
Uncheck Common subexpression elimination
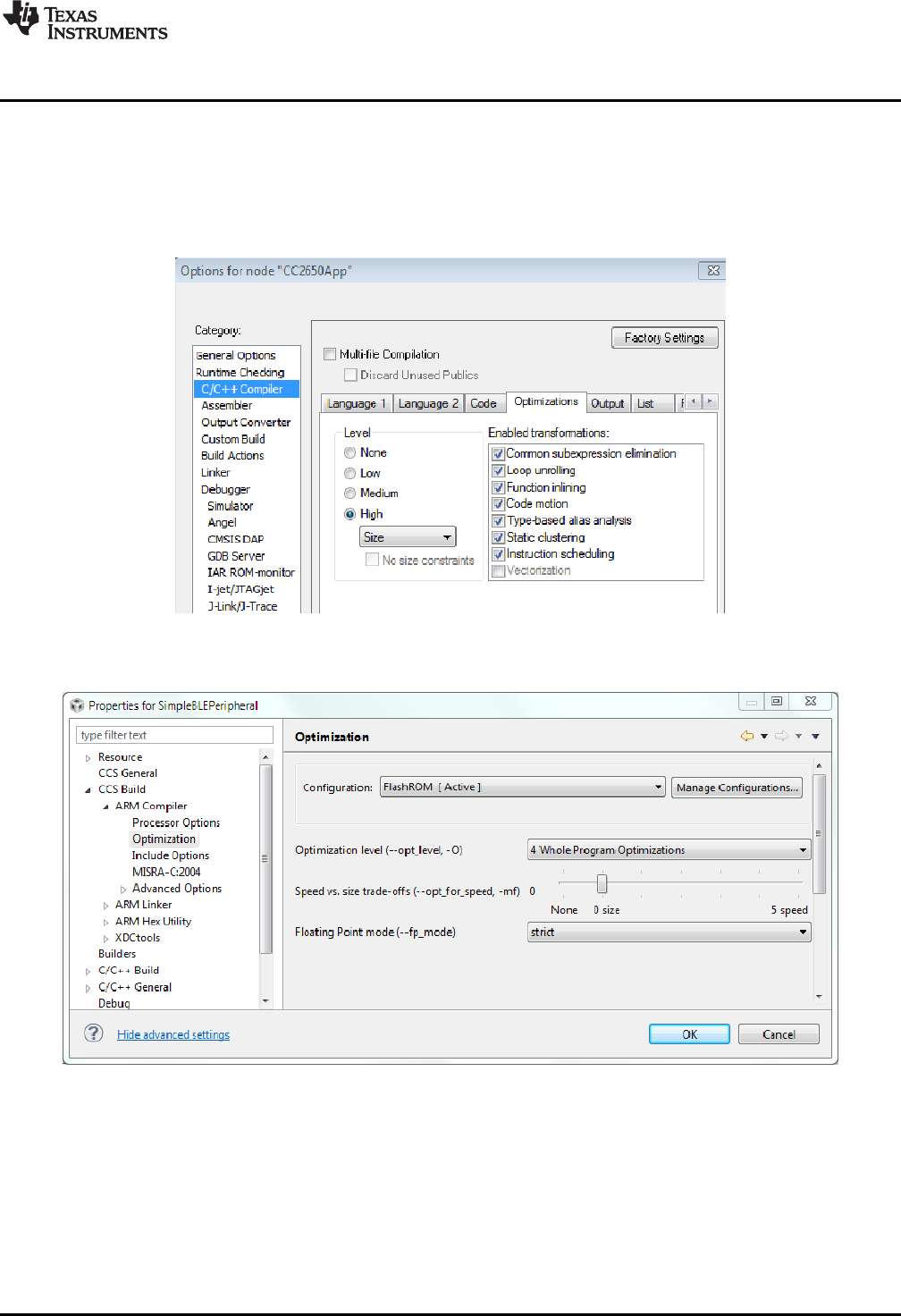(499, 453)
